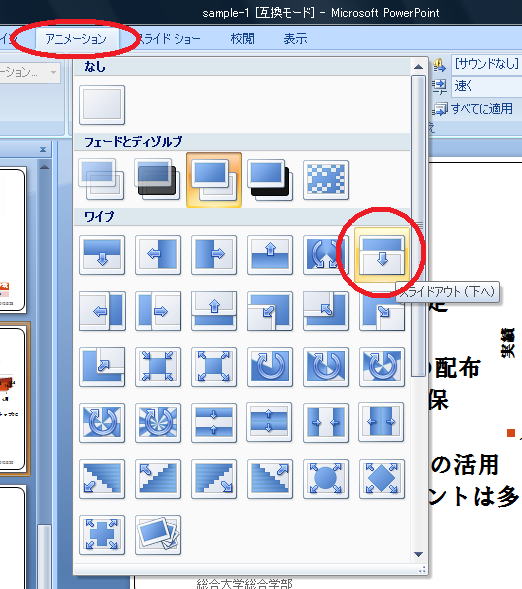Select the box-in inward arrows transition
The width and height of the screenshot is (522, 589).
(x=158, y=367)
